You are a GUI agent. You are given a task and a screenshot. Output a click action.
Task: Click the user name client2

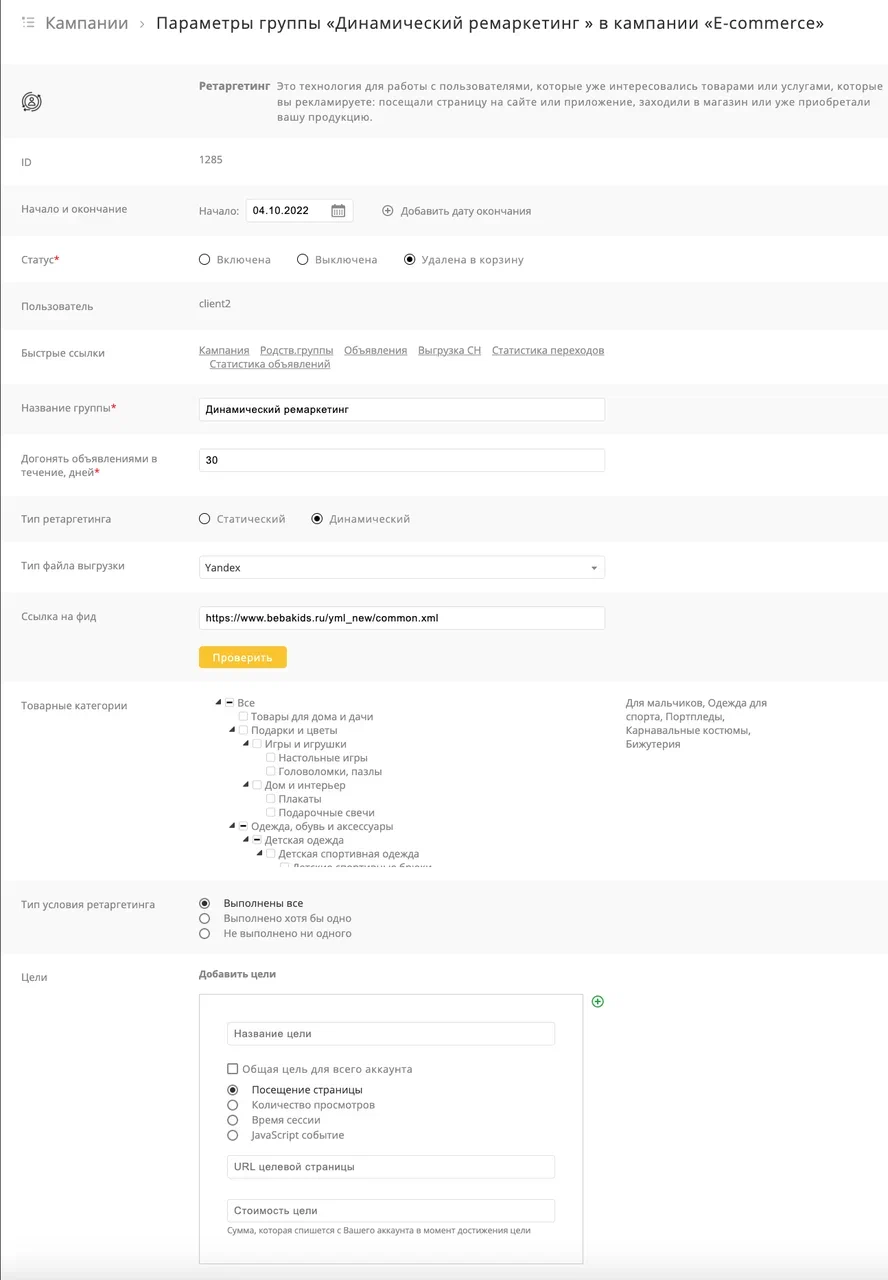[x=215, y=303]
